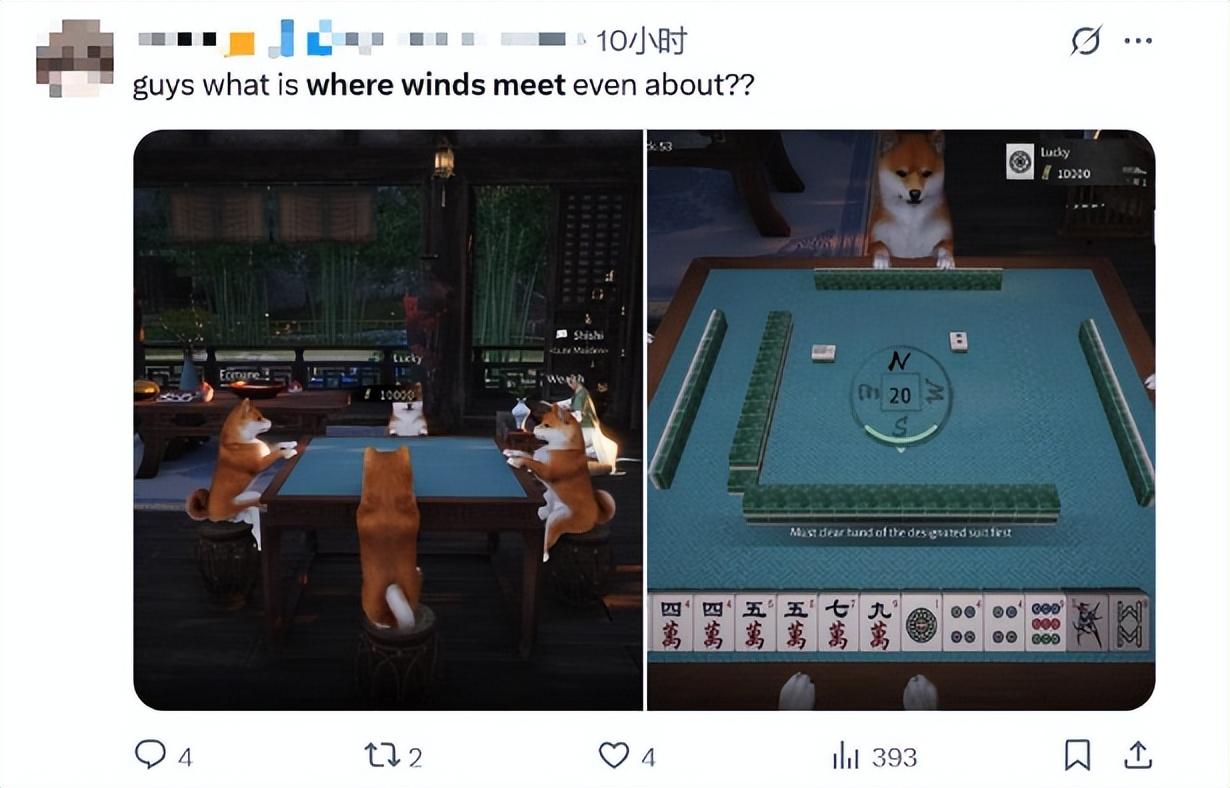This screenshot has height=788, width=1230.
Task: Click the 10小时 timestamp link
Action: tap(641, 41)
